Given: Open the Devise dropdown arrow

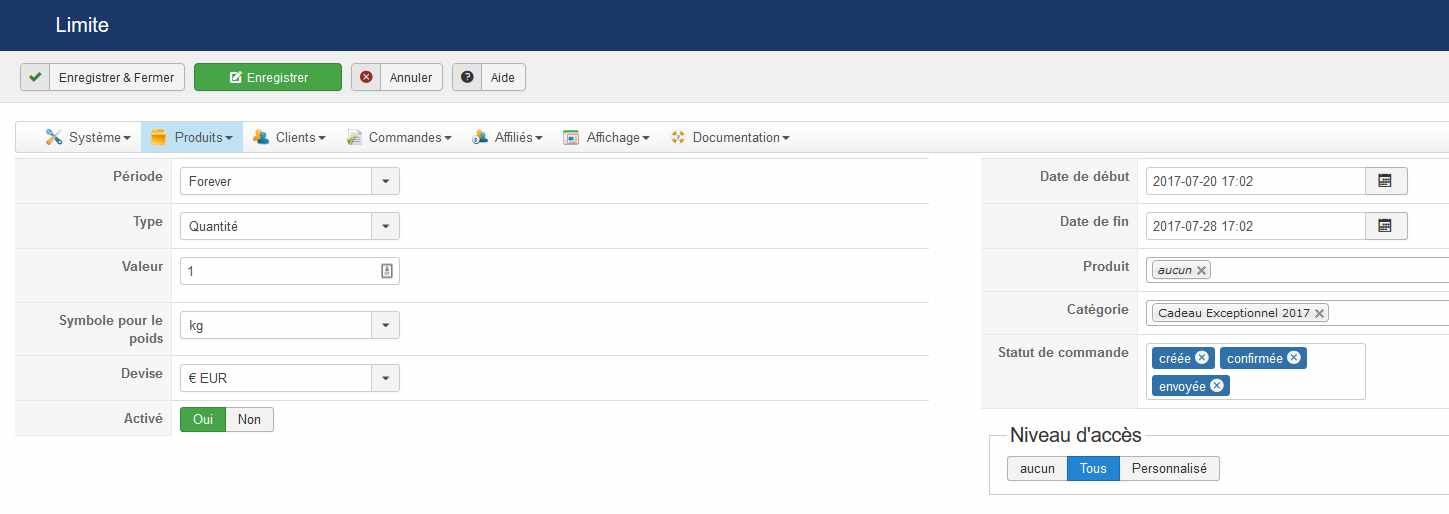Looking at the screenshot, I should (x=386, y=378).
